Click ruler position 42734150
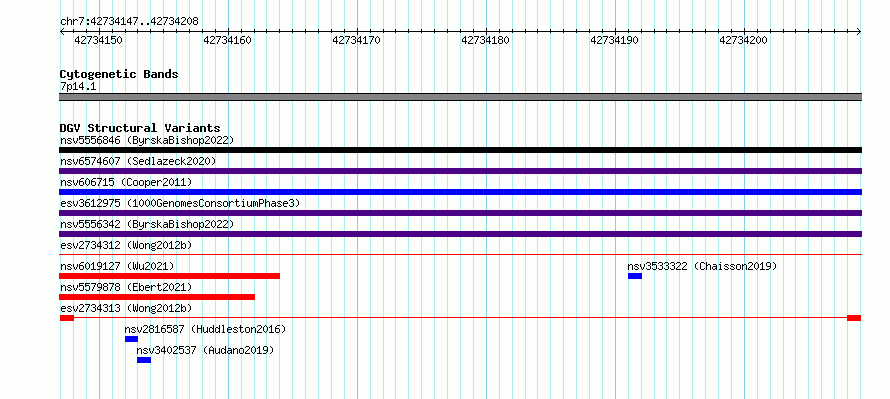Image resolution: width=890 pixels, height=399 pixels. [99, 40]
